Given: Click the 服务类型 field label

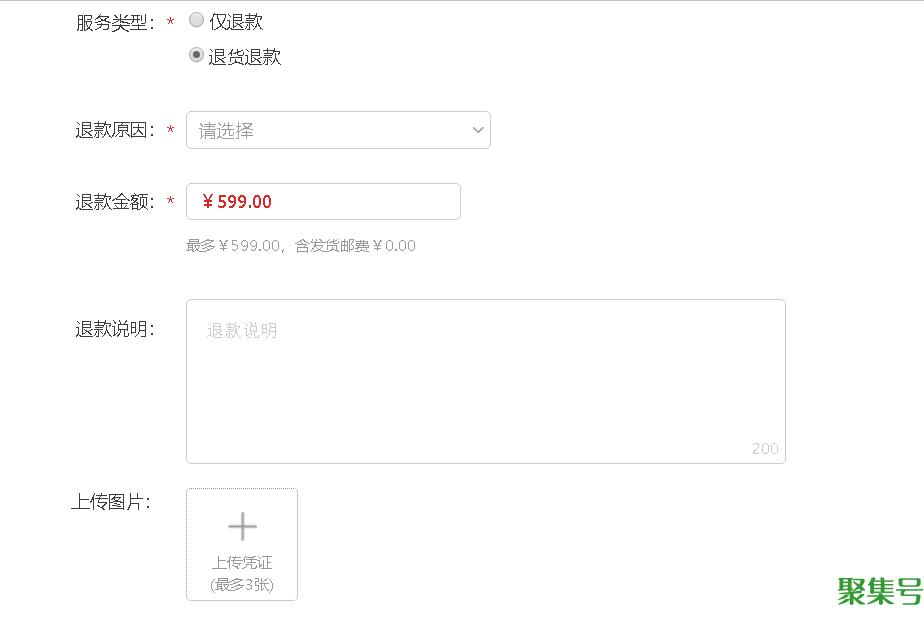Looking at the screenshot, I should [x=115, y=22].
